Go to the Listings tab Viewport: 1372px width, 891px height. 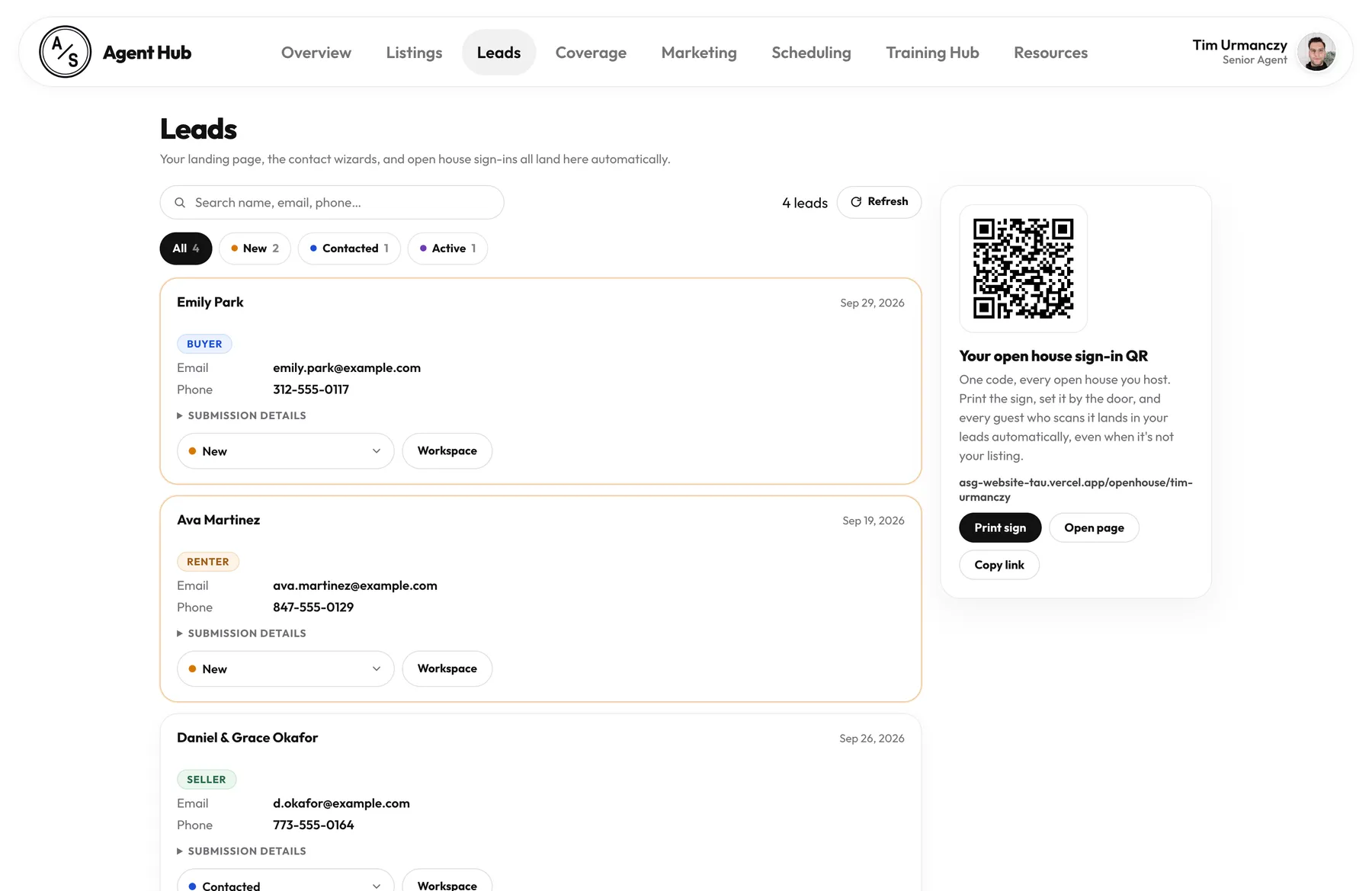(x=414, y=53)
